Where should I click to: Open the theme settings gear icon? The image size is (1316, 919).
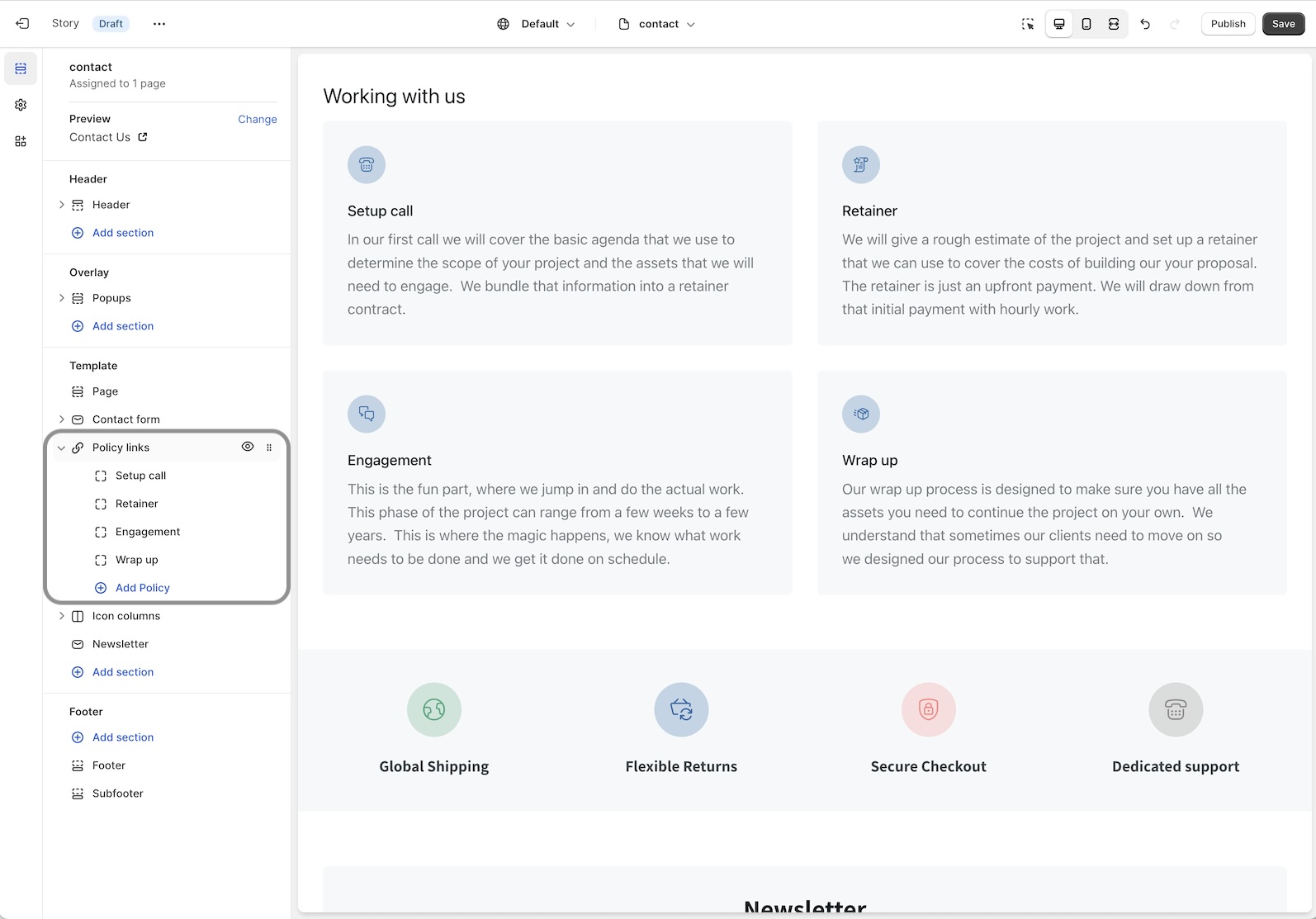coord(21,105)
